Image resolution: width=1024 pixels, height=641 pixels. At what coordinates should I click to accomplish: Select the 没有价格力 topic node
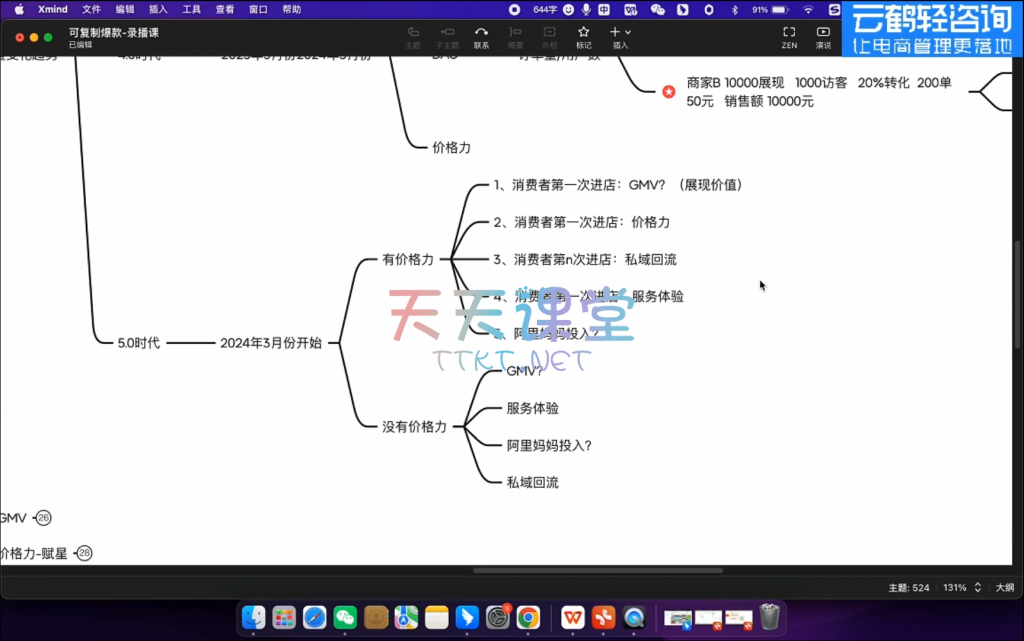414,426
